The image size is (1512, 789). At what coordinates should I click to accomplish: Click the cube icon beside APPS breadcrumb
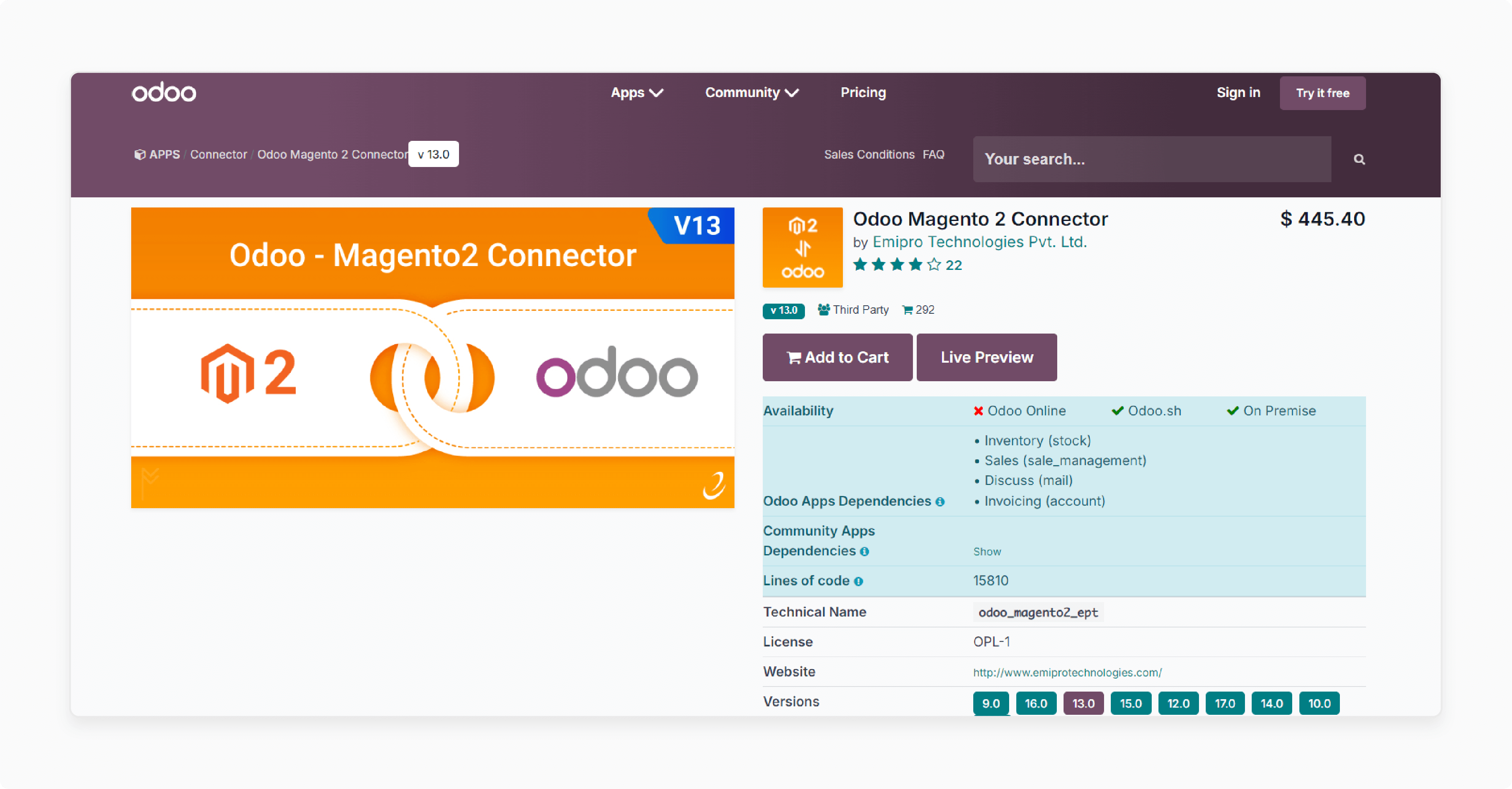(x=140, y=154)
